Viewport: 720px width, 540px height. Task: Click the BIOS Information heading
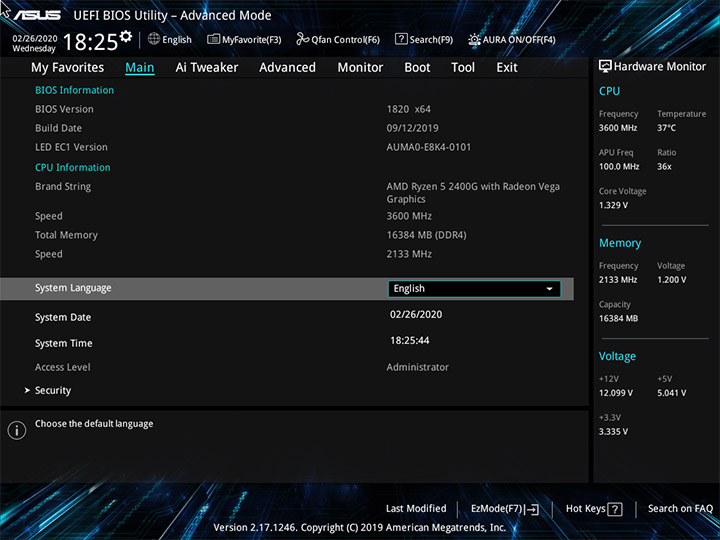[74, 90]
